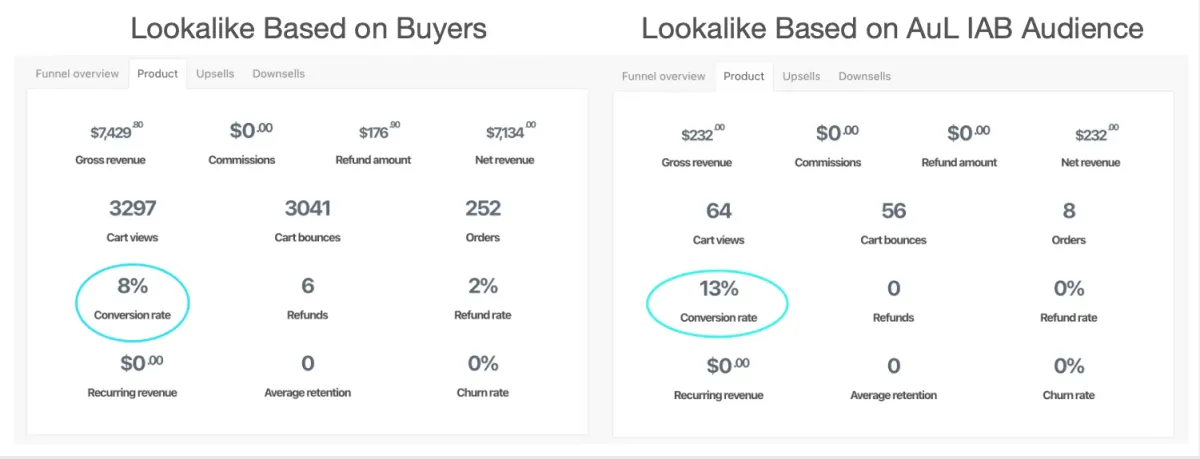This screenshot has width=1200, height=459.
Task: Click the 252 orders stat
Action: (x=482, y=209)
